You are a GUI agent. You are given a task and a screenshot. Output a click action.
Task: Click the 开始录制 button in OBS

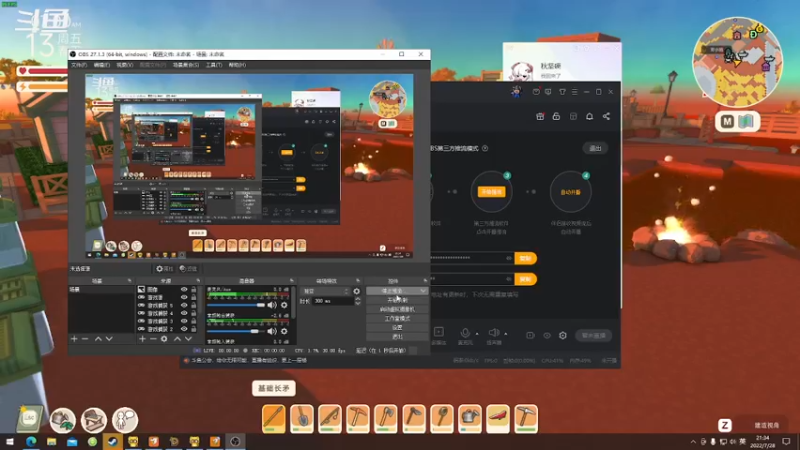coord(397,300)
